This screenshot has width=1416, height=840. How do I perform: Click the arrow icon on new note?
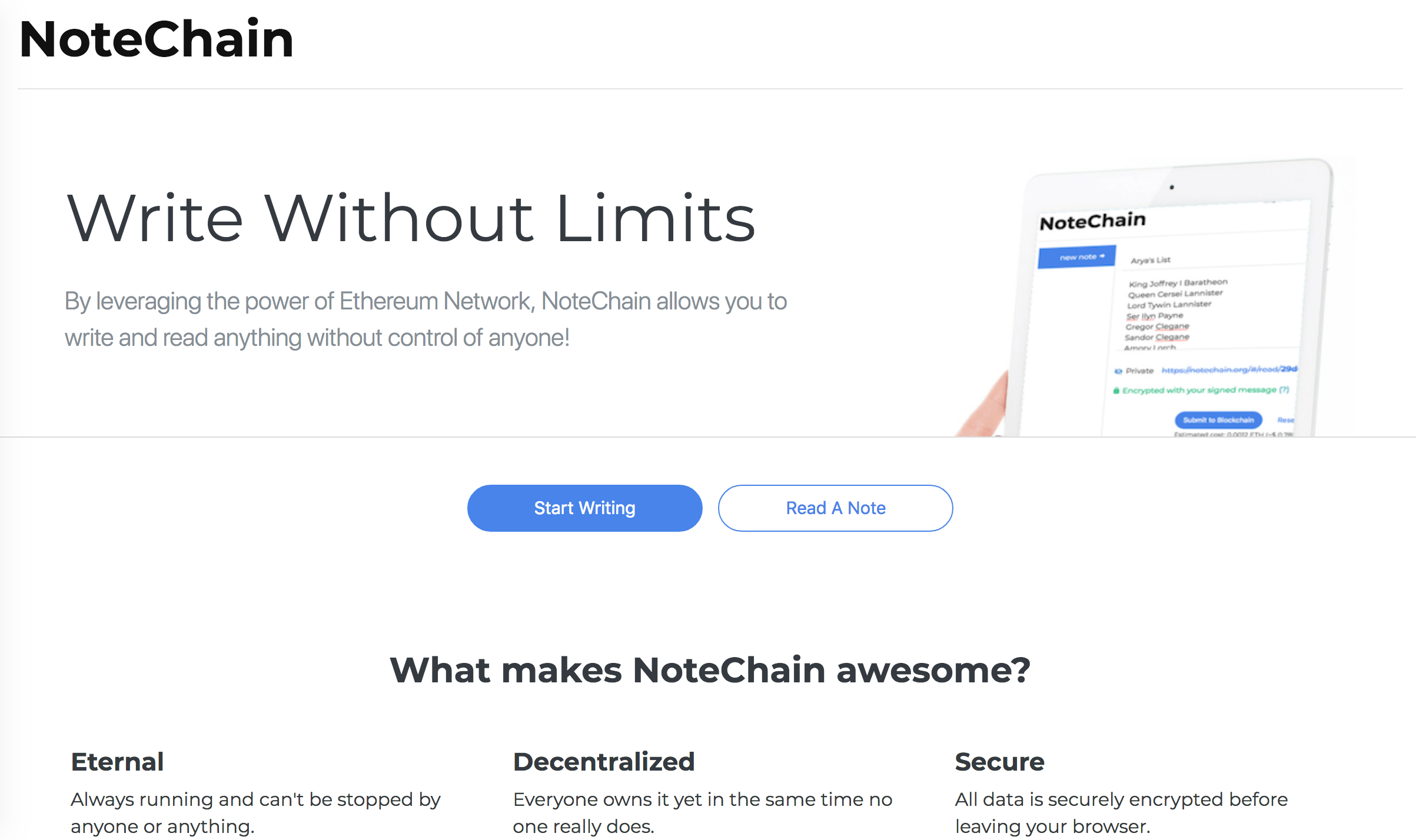pos(1102,256)
